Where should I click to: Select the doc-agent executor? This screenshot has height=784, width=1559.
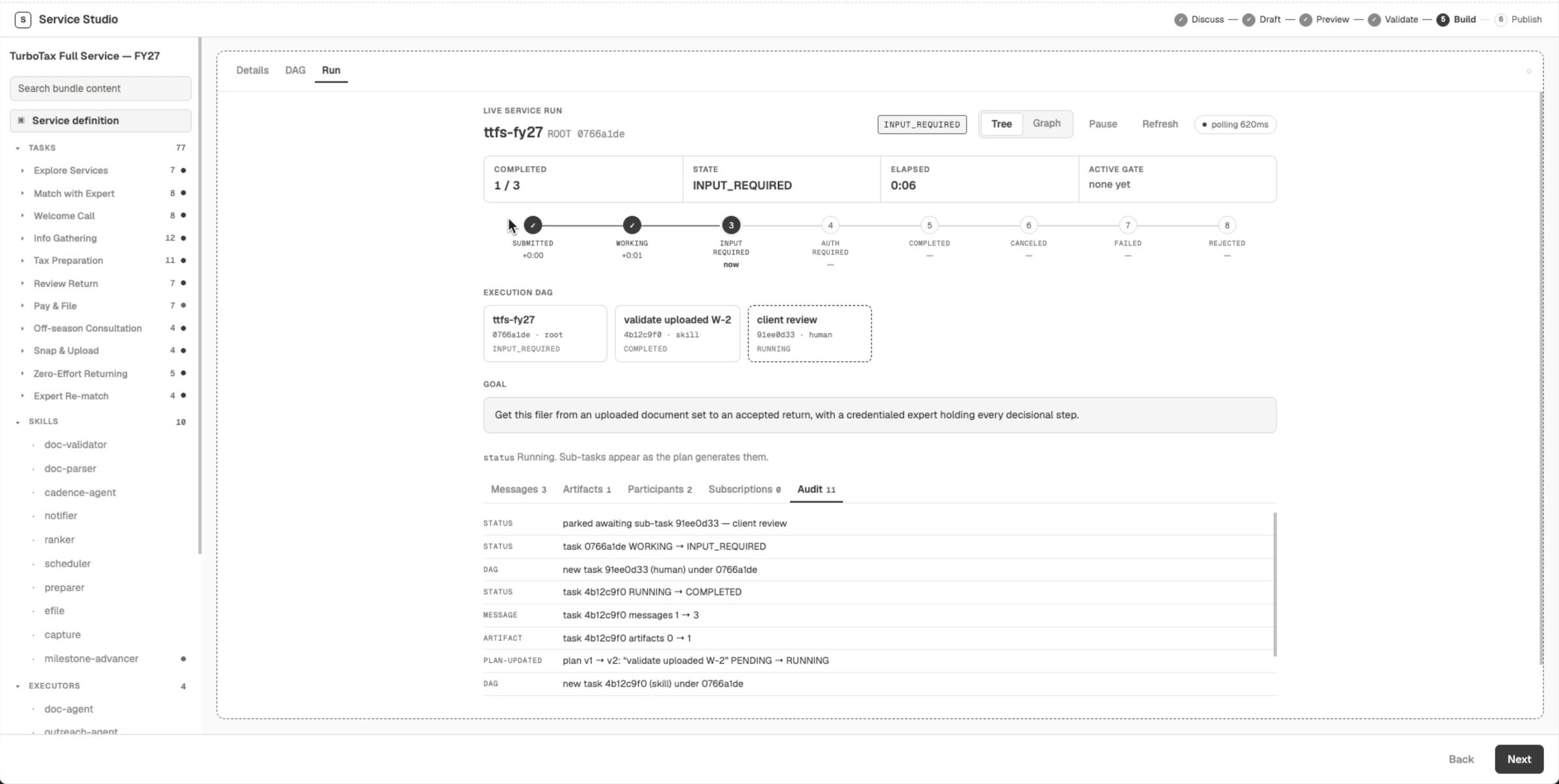click(68, 709)
